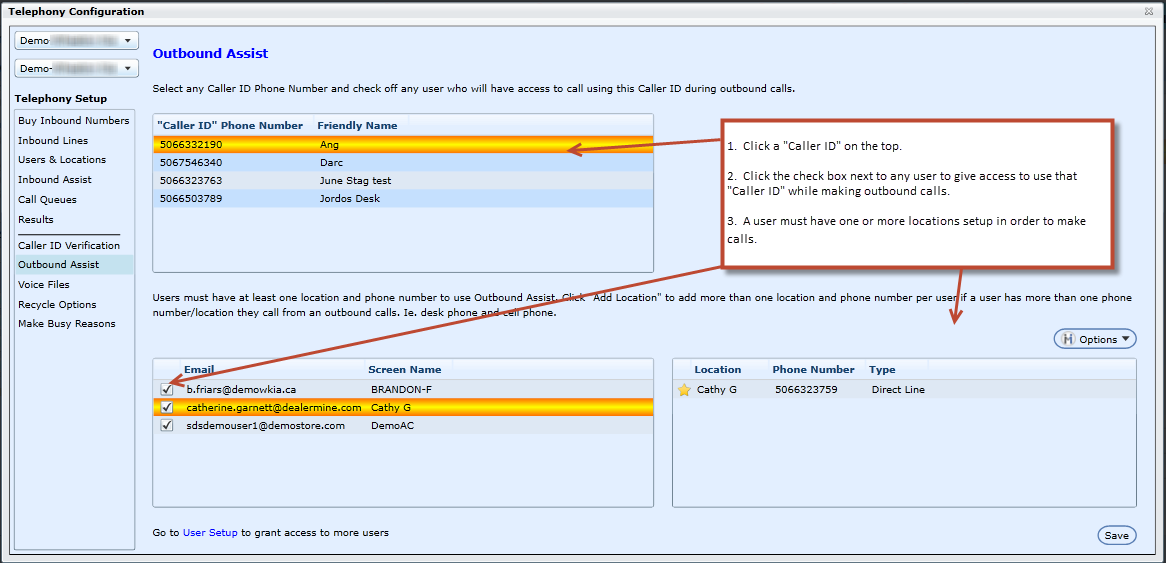Image resolution: width=1166 pixels, height=563 pixels.
Task: Expand the second Demo- dropdown
Action: pyautogui.click(x=76, y=69)
